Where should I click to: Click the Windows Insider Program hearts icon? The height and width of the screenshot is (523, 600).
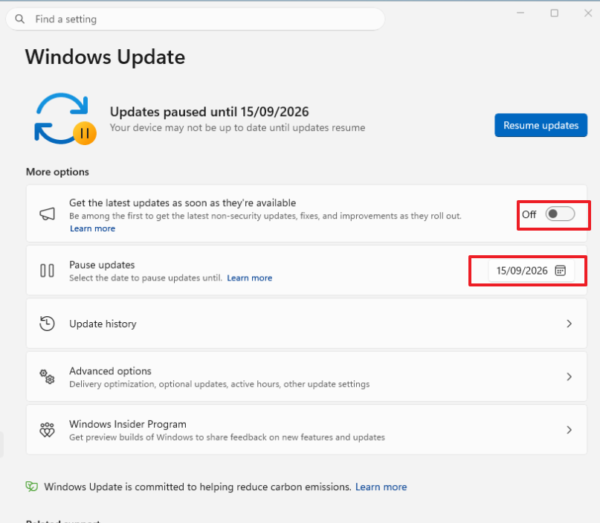click(47, 430)
